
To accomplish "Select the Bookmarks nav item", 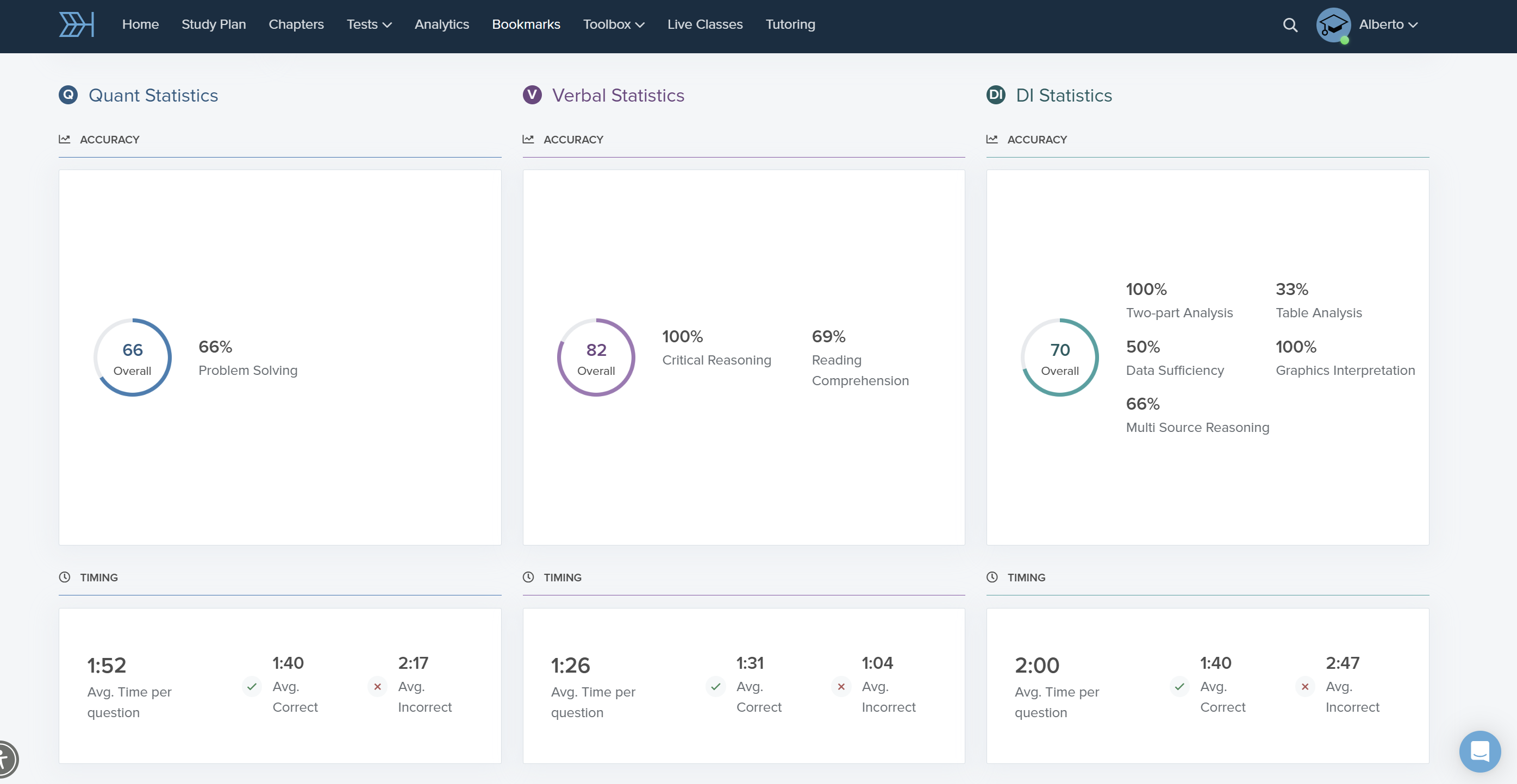I will (526, 25).
